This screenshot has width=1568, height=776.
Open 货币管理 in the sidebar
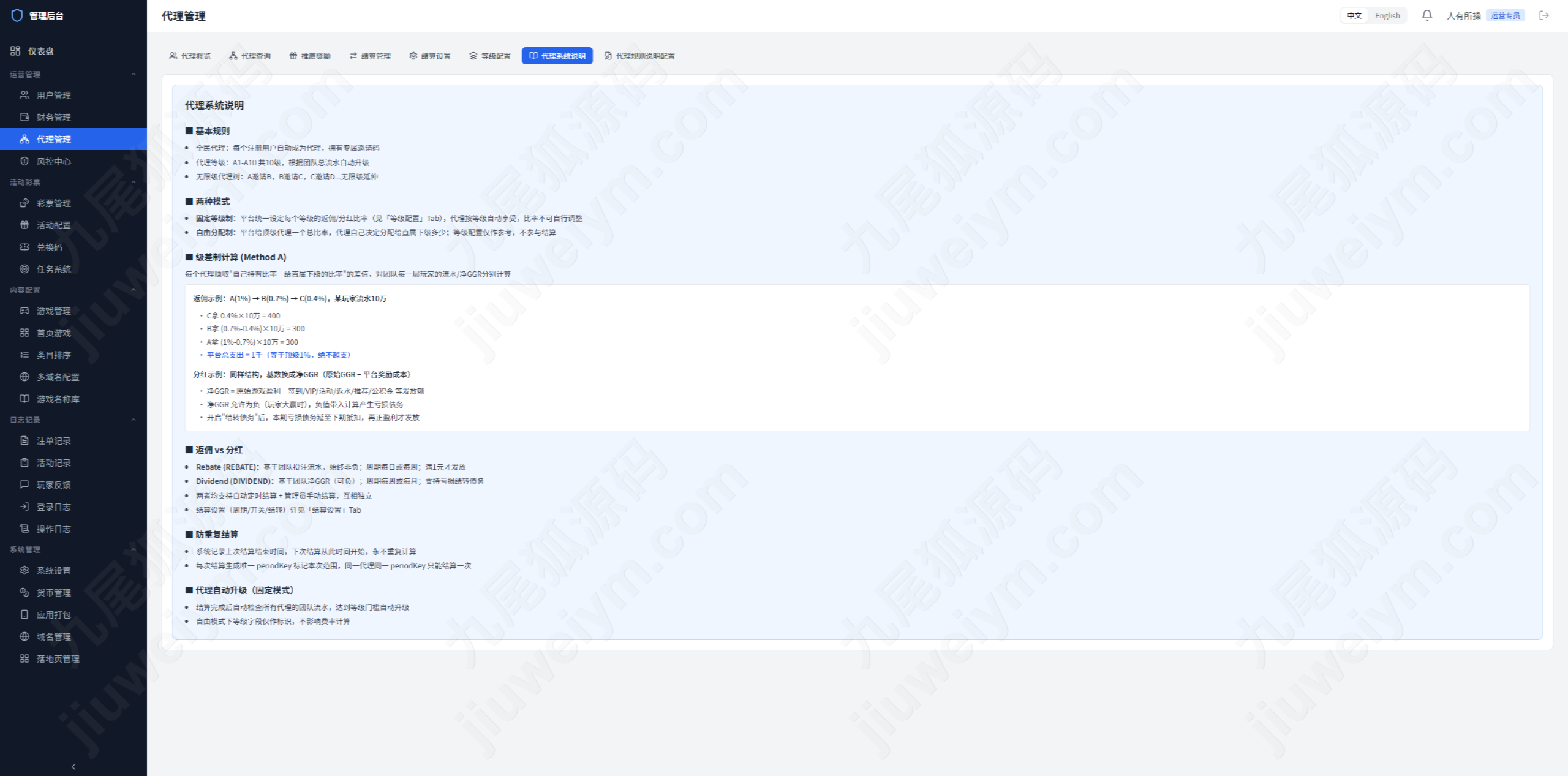click(x=73, y=592)
